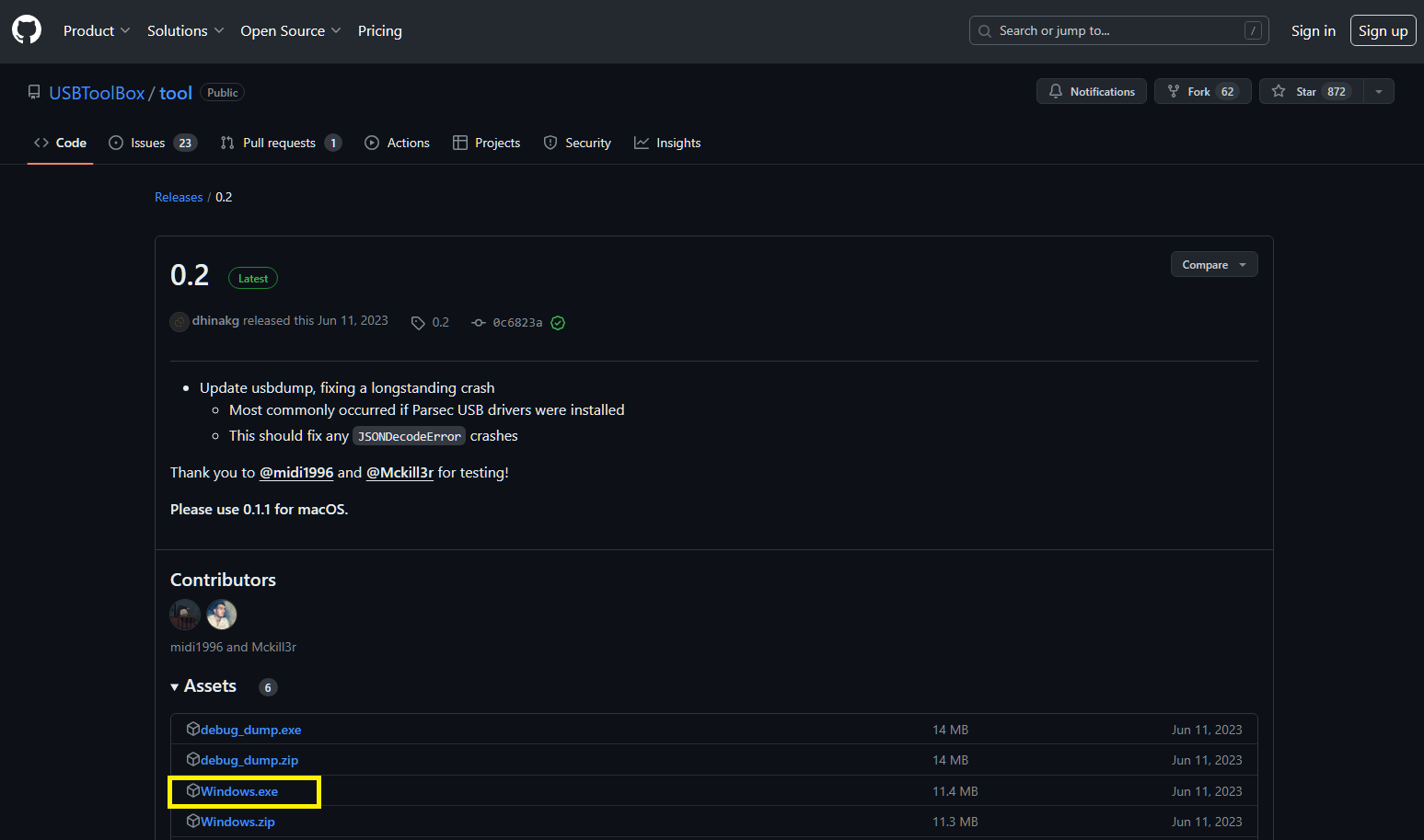Click the slash shortcut key hint
Image resolution: width=1424 pixels, height=840 pixels.
pos(1253,30)
